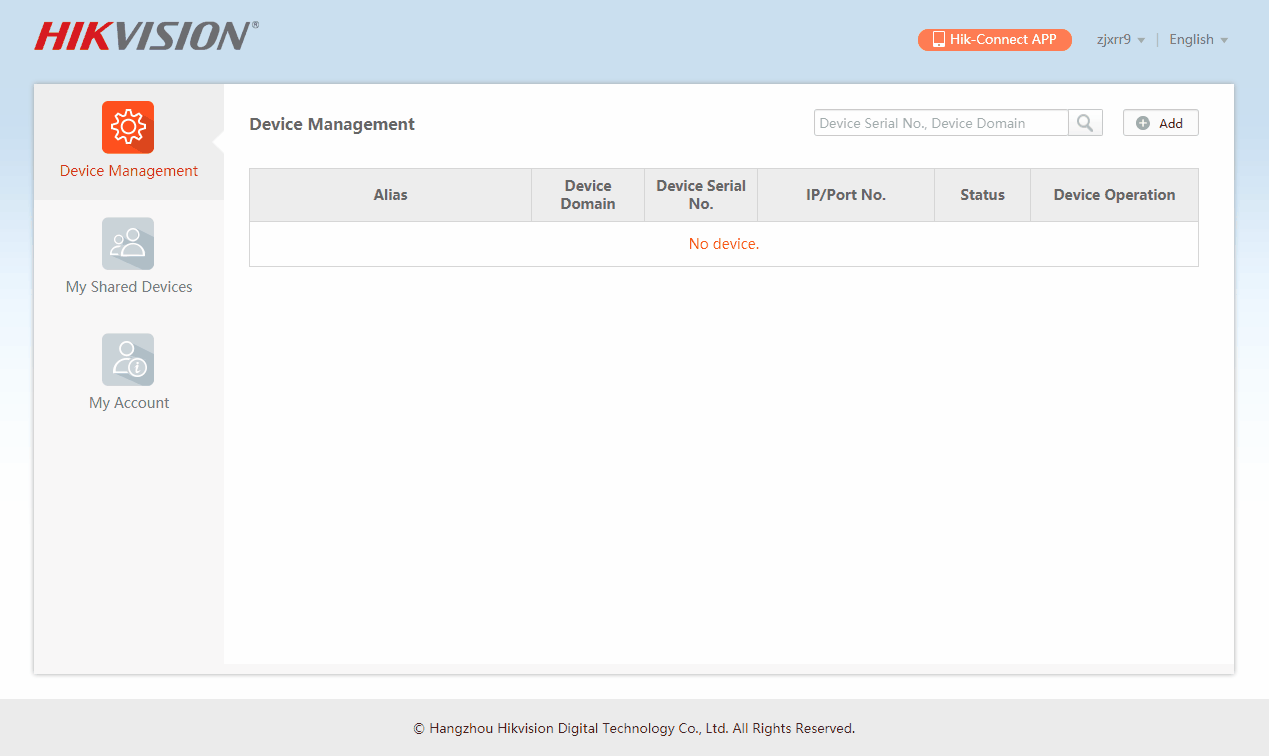Click the Hikvision logo

[x=146, y=36]
